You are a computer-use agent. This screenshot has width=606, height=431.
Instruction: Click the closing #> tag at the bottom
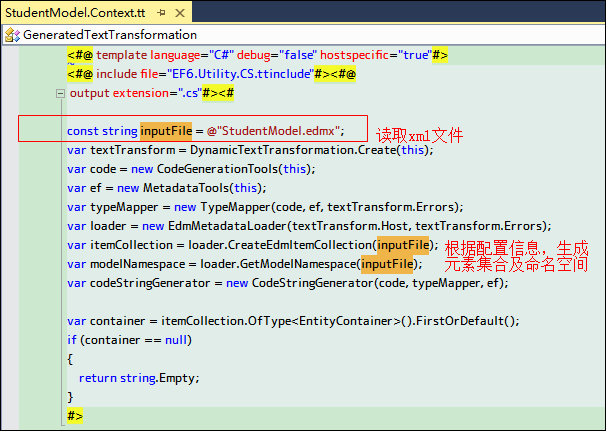pos(75,416)
